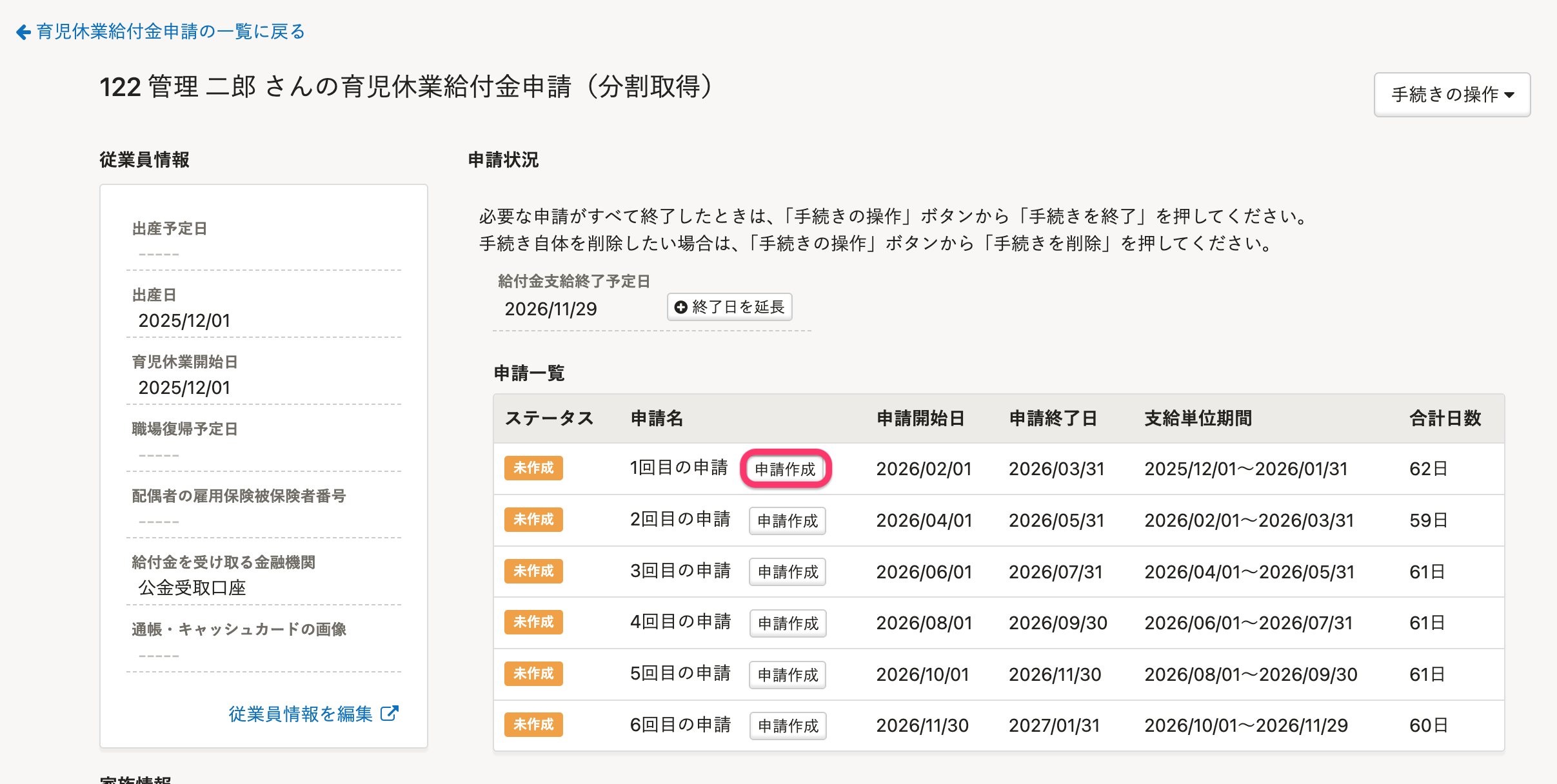Click the 合計日数 column header
Viewport: 1557px width, 784px height.
click(x=1445, y=418)
